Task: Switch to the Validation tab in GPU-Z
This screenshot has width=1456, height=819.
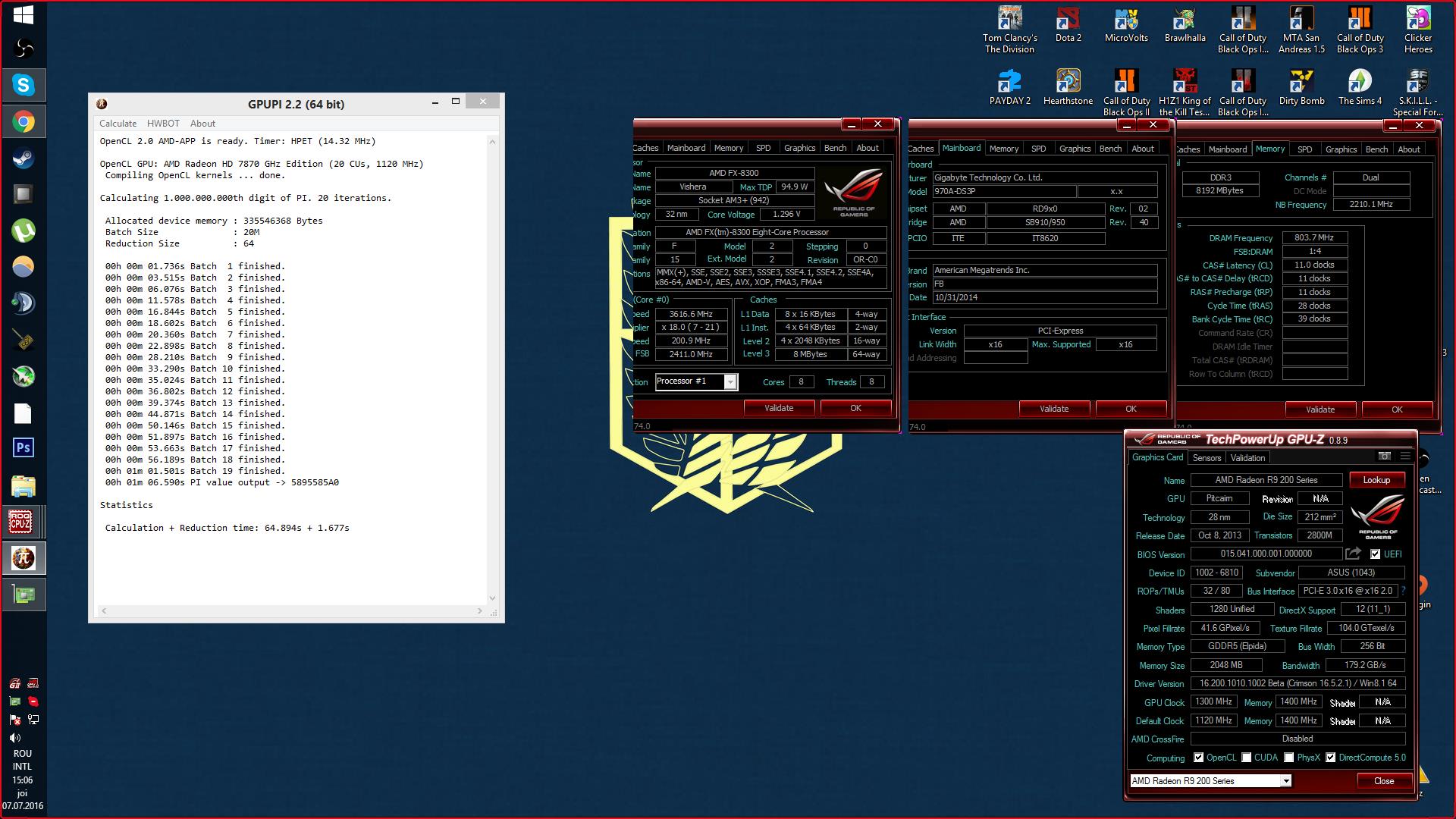Action: [1247, 458]
